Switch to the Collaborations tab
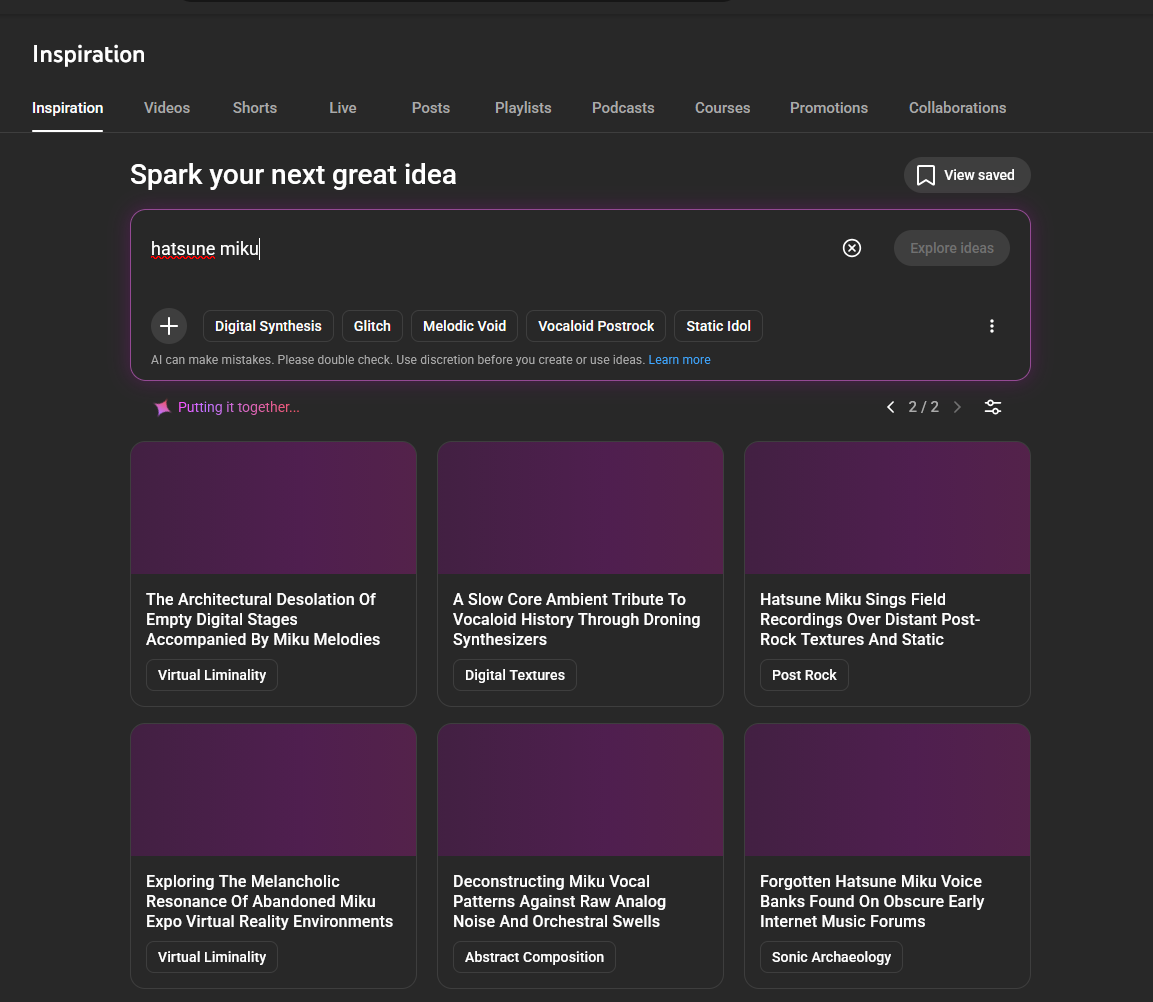Viewport: 1153px width, 1002px height. (957, 108)
